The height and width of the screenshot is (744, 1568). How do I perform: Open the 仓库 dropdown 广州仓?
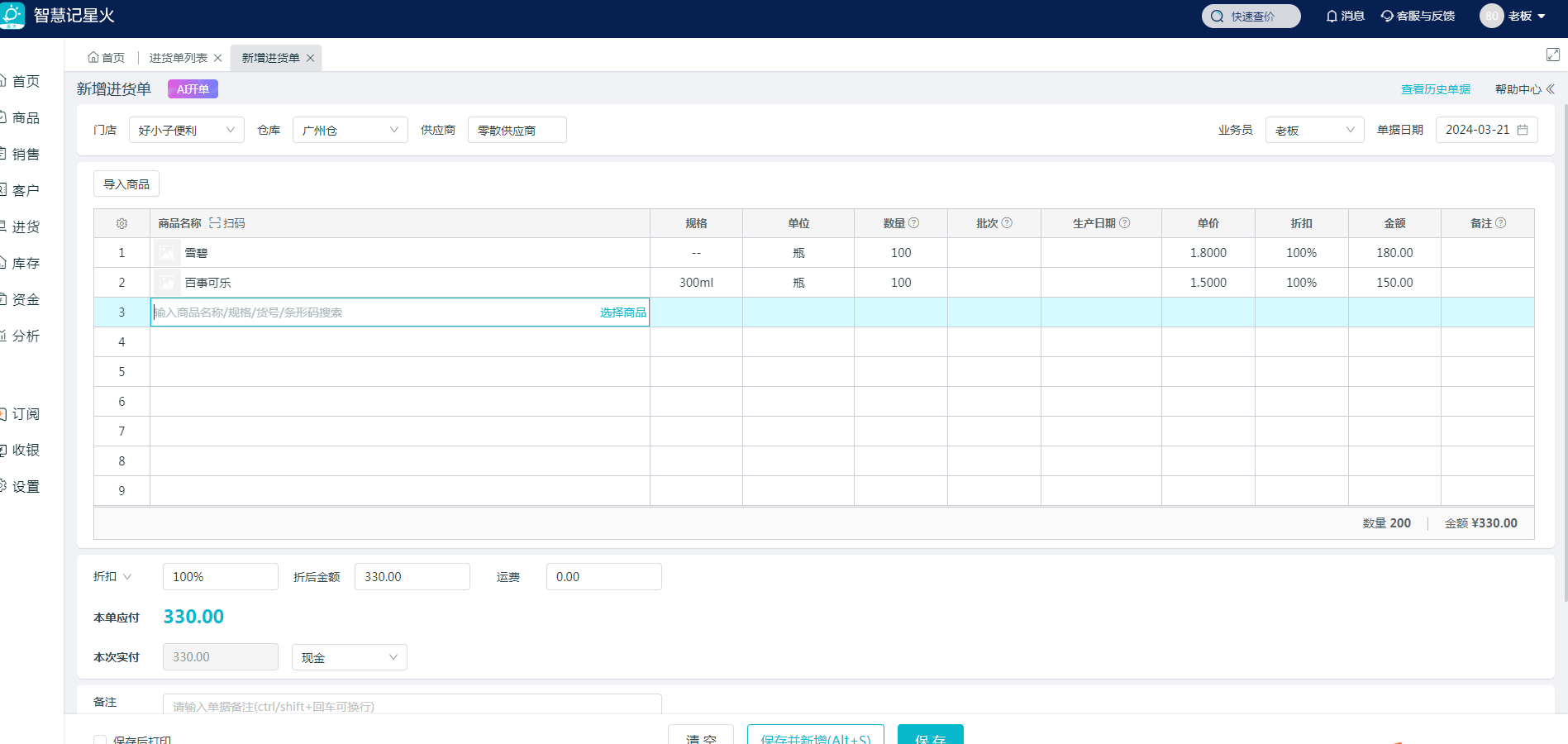point(350,130)
